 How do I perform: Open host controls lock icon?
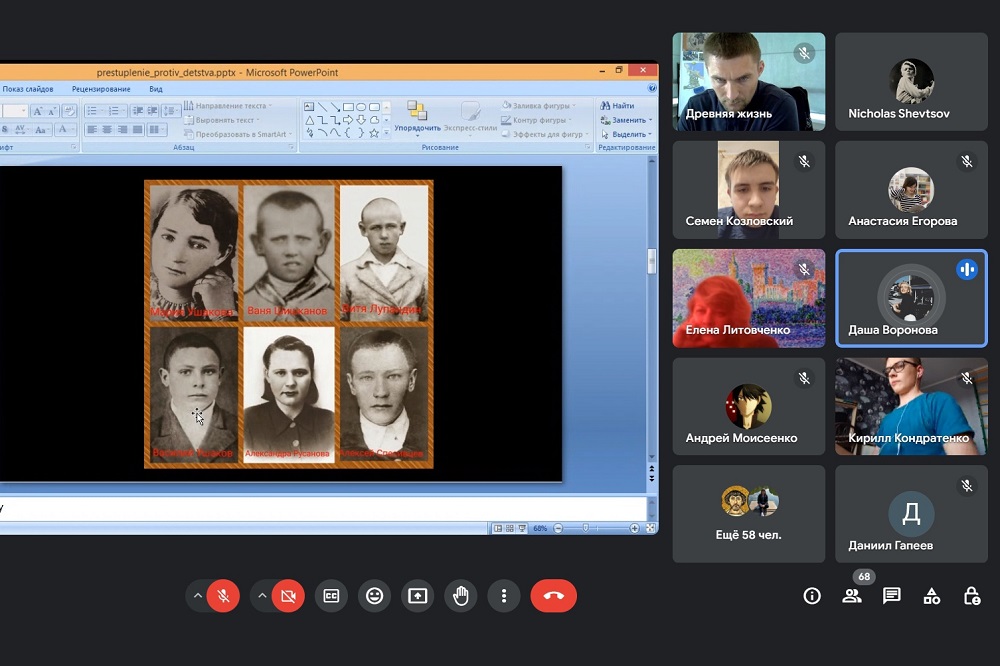pyautogui.click(x=971, y=596)
